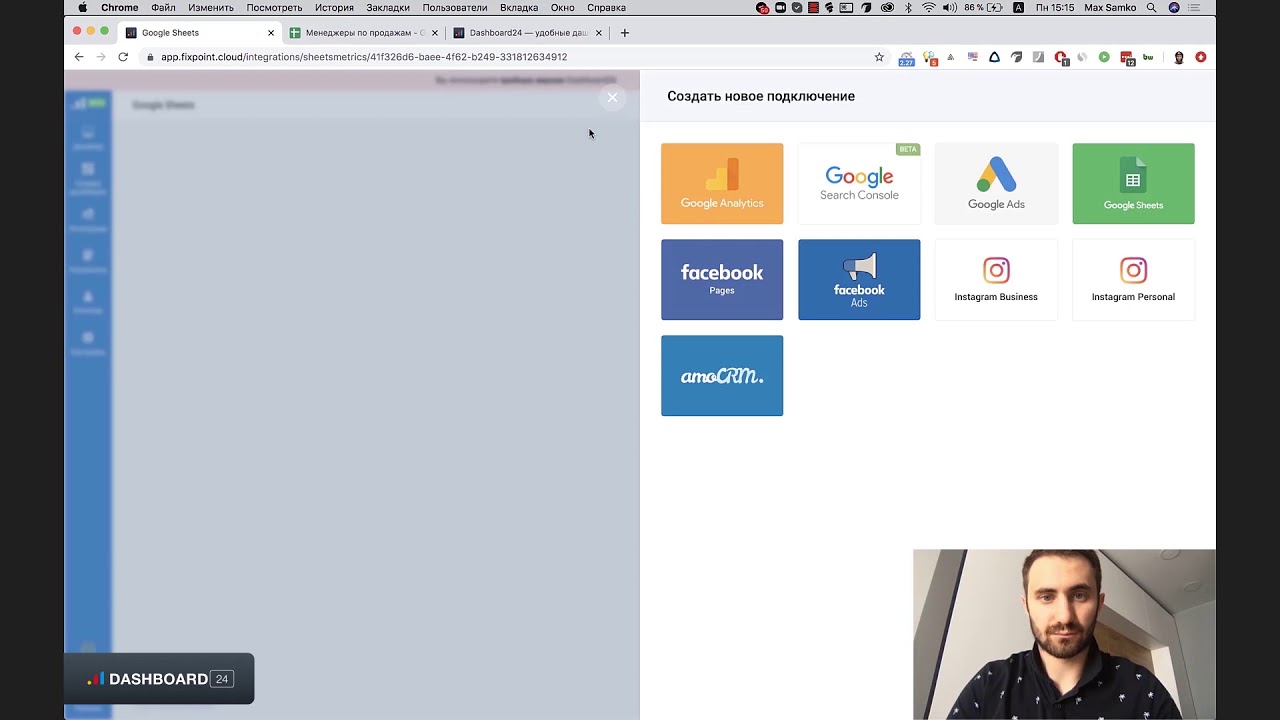Open the Посмотреть menu
The image size is (1280, 720).
tap(274, 7)
